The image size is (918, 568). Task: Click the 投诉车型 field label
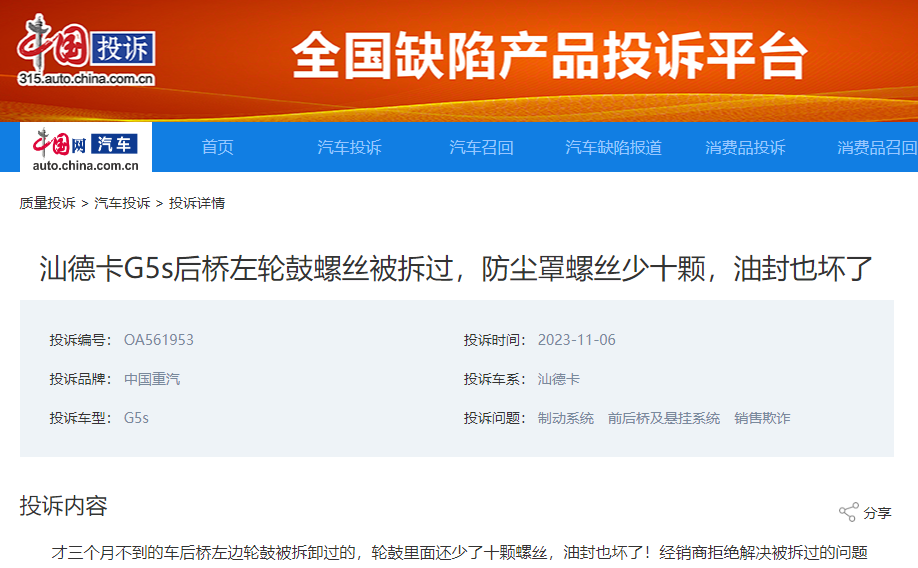pyautogui.click(x=80, y=418)
